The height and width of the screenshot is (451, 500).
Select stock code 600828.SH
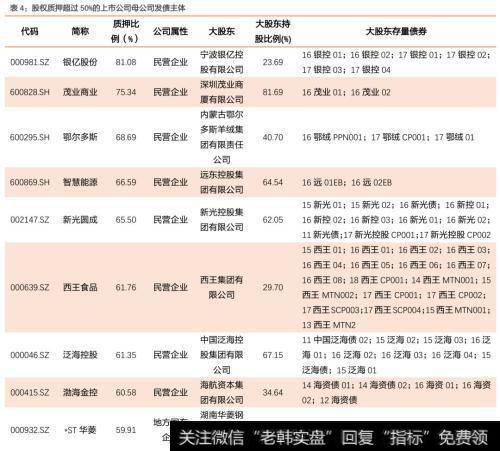coord(30,92)
